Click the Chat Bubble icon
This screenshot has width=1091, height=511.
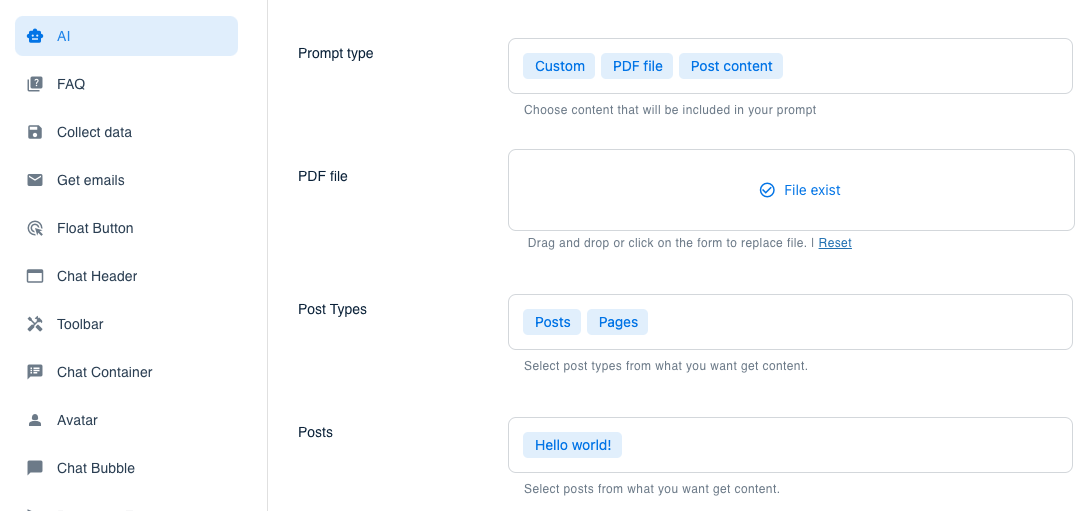point(35,468)
